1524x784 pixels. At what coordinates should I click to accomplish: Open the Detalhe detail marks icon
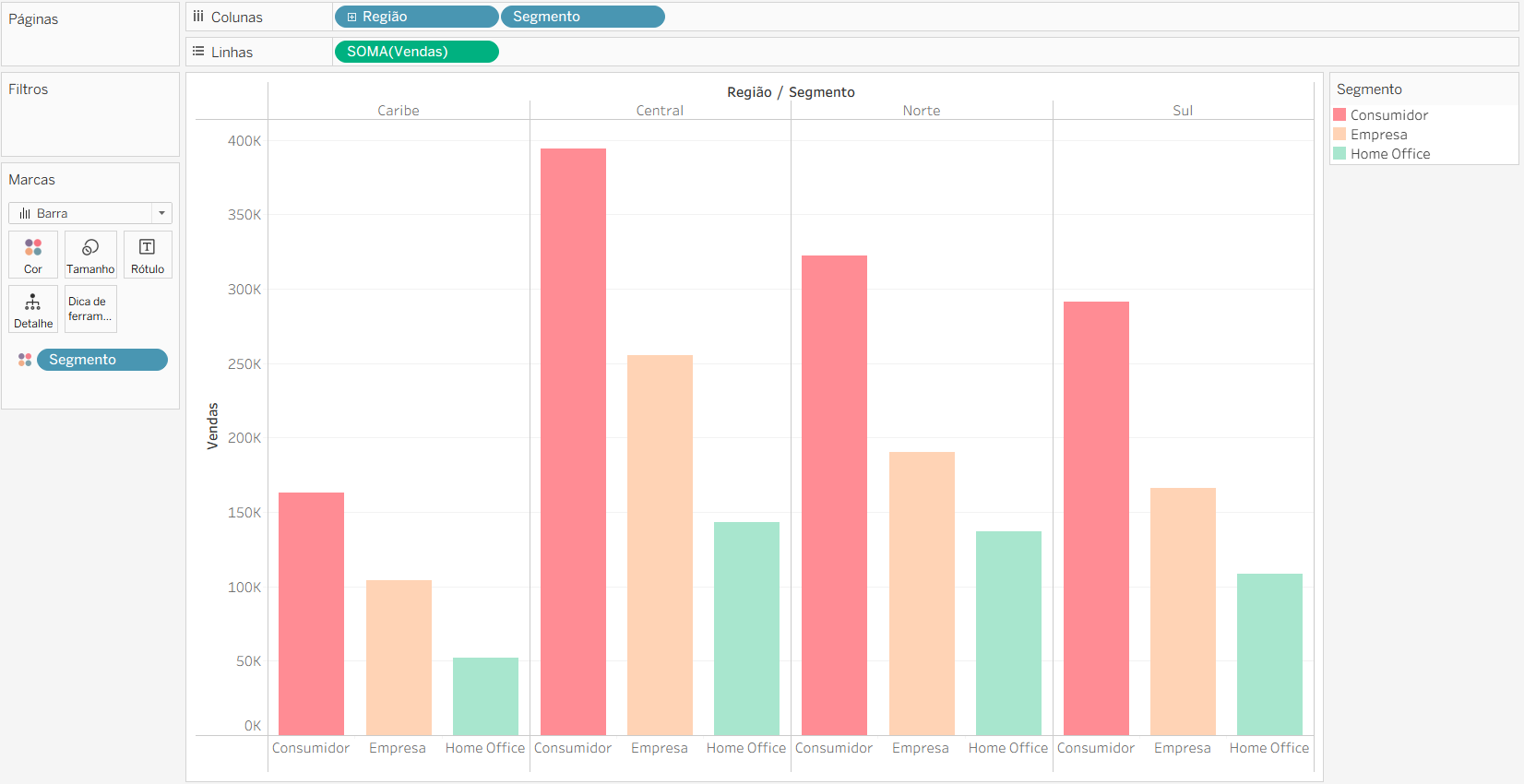coord(33,309)
